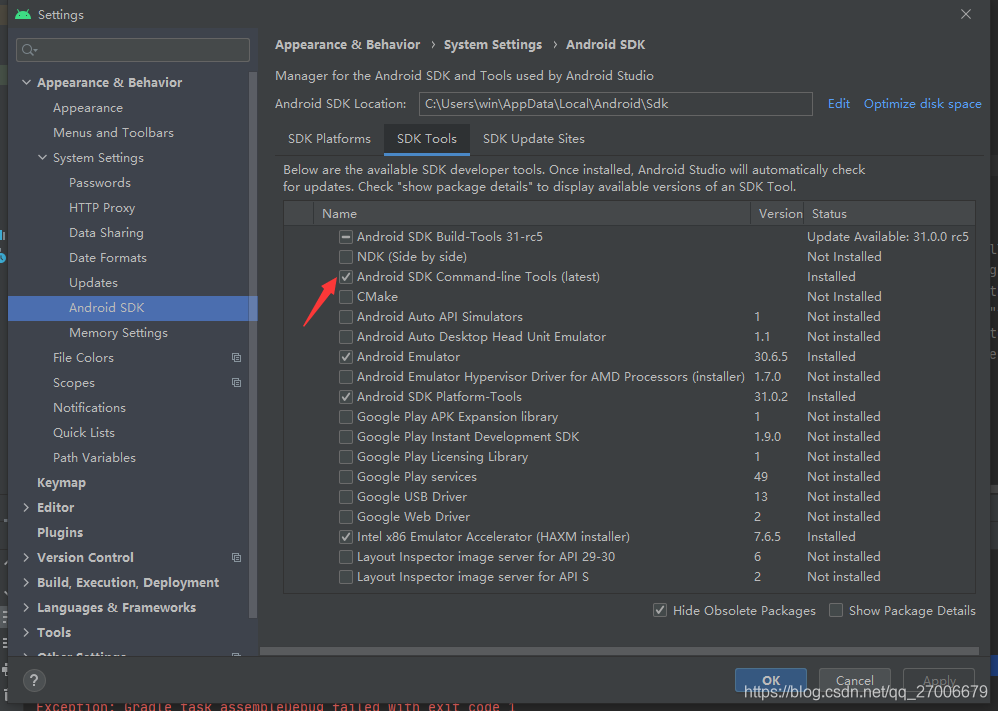Uncheck Intel x86 Emulator Accelerator (HAXM installer)
This screenshot has height=711, width=998.
[x=346, y=537]
